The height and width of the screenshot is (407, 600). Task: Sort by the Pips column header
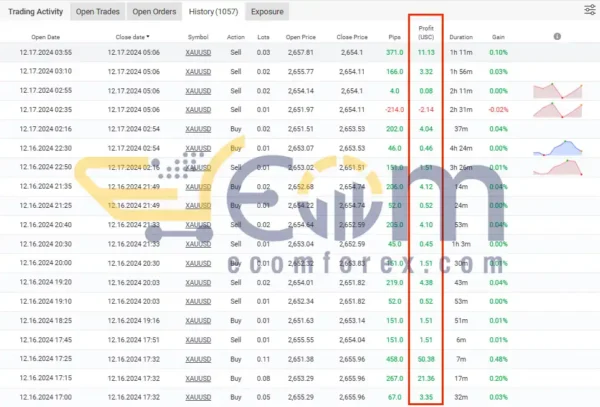point(395,37)
